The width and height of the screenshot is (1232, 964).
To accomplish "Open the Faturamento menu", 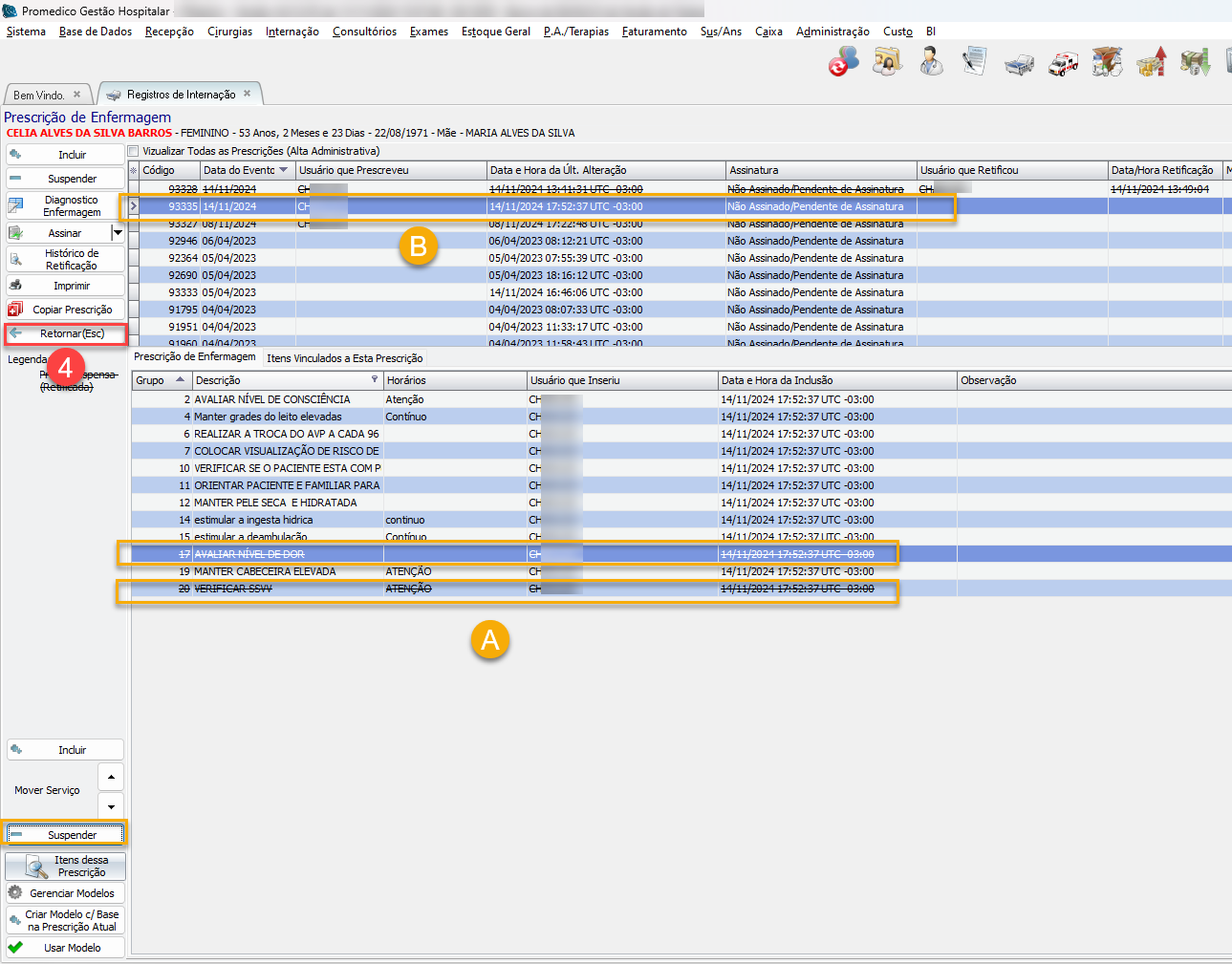I will click(654, 32).
